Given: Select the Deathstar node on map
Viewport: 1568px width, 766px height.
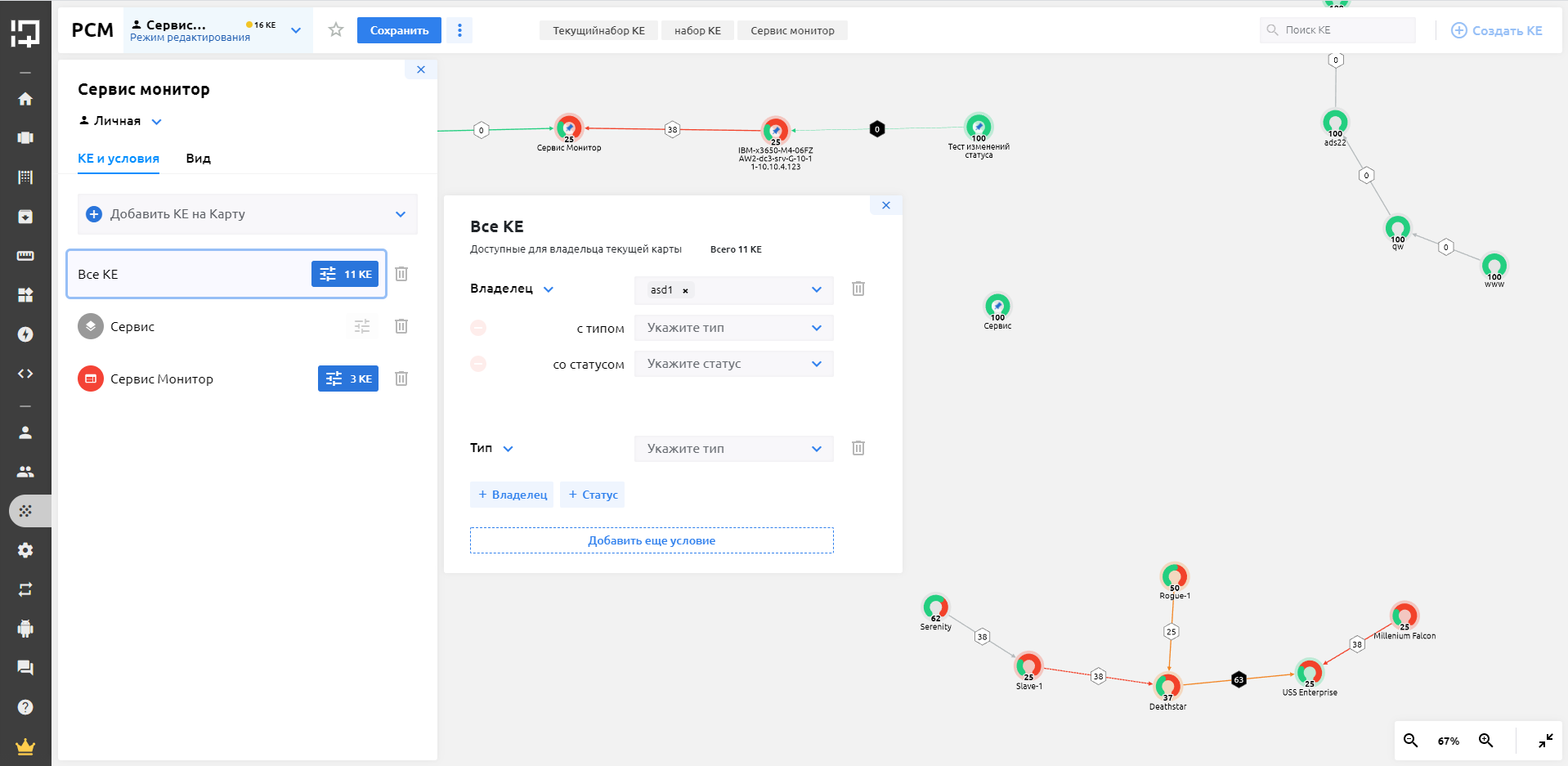Looking at the screenshot, I should pos(1168,685).
